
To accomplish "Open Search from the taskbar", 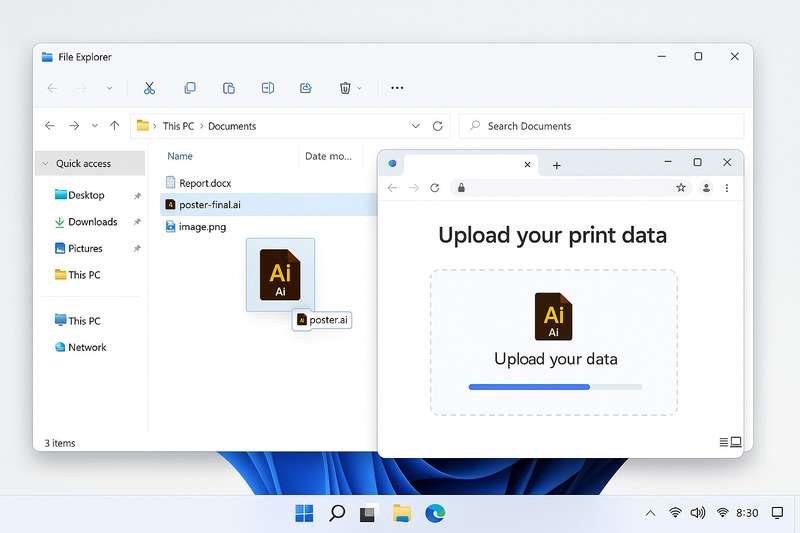I will point(337,513).
